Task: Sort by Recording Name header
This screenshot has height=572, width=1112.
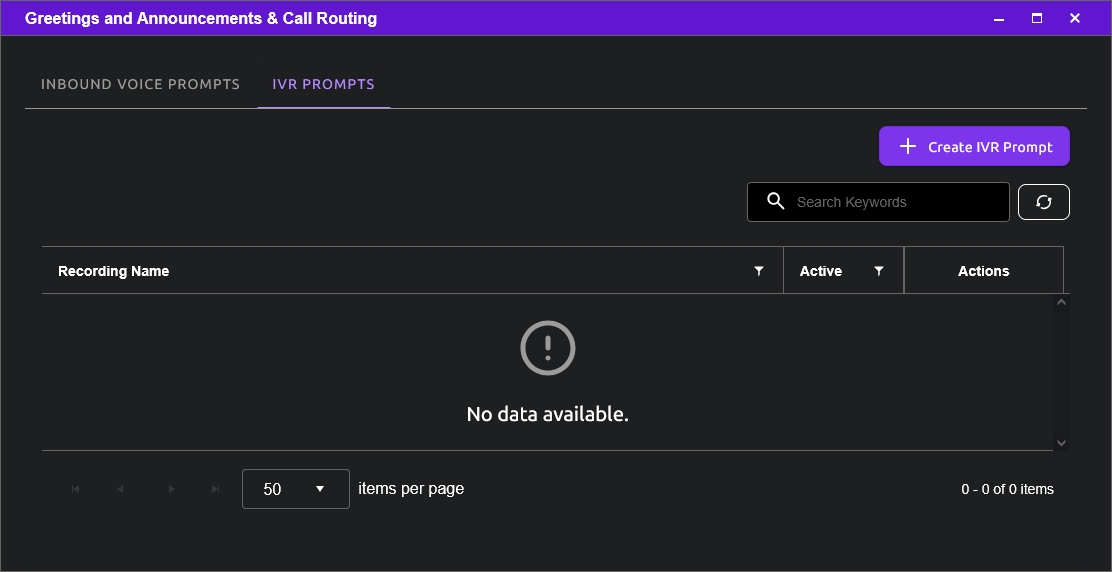Action: tap(113, 271)
